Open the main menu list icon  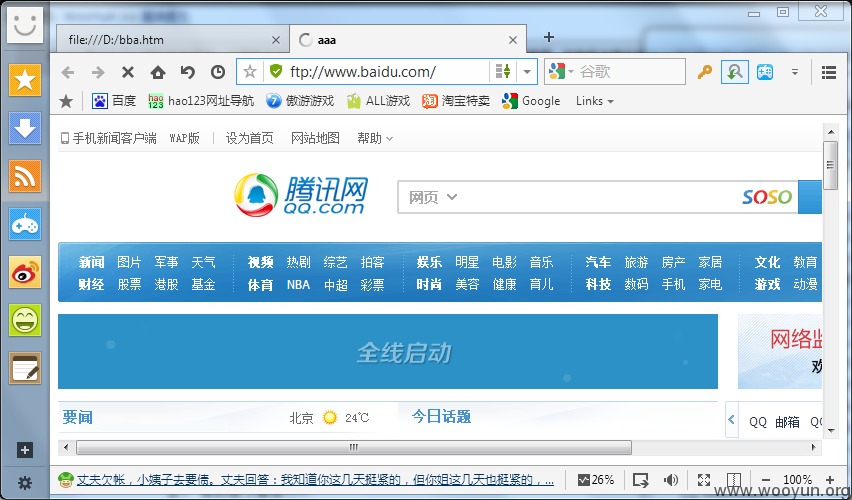(829, 72)
